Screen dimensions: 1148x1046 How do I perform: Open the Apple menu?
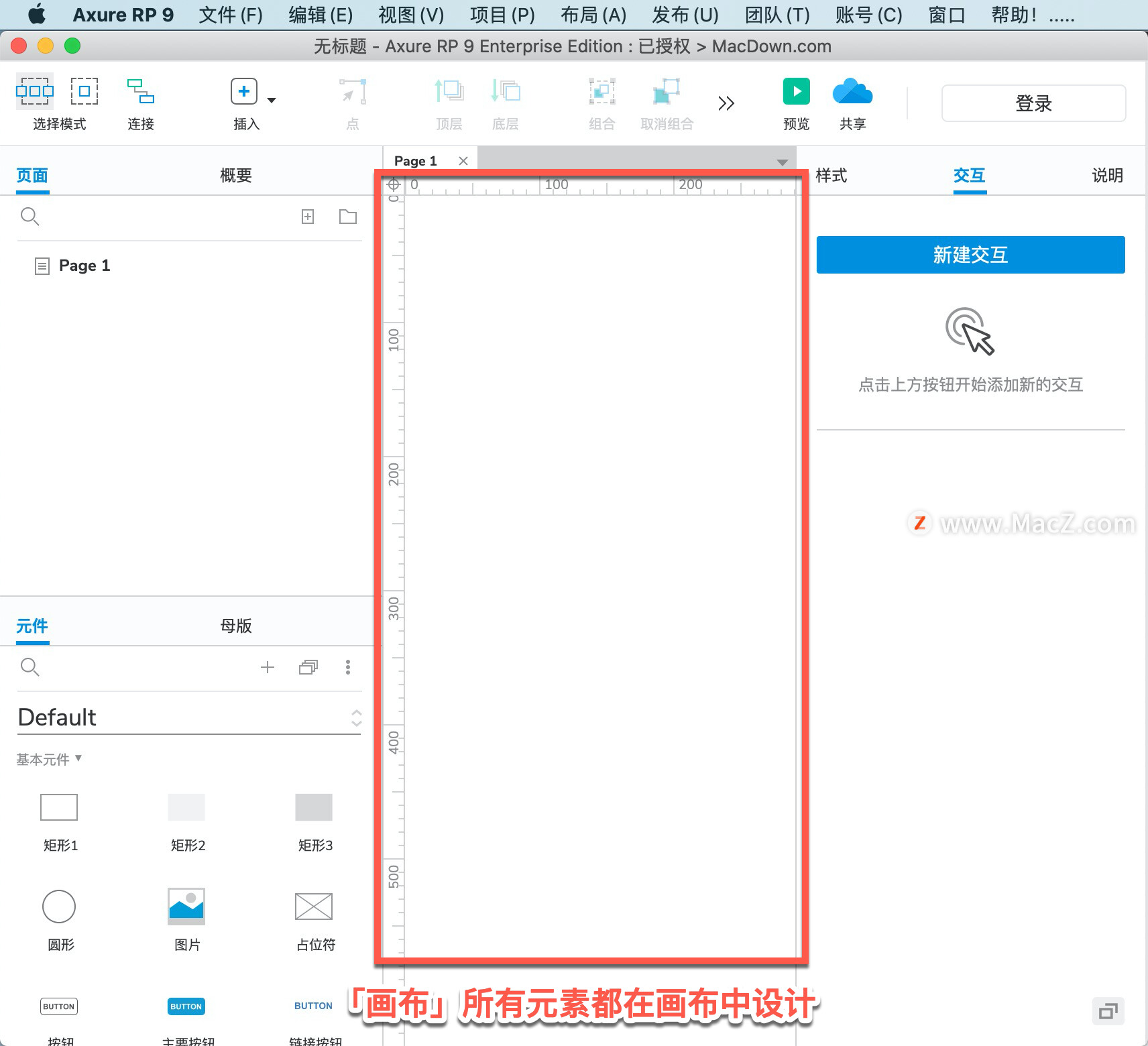click(38, 14)
